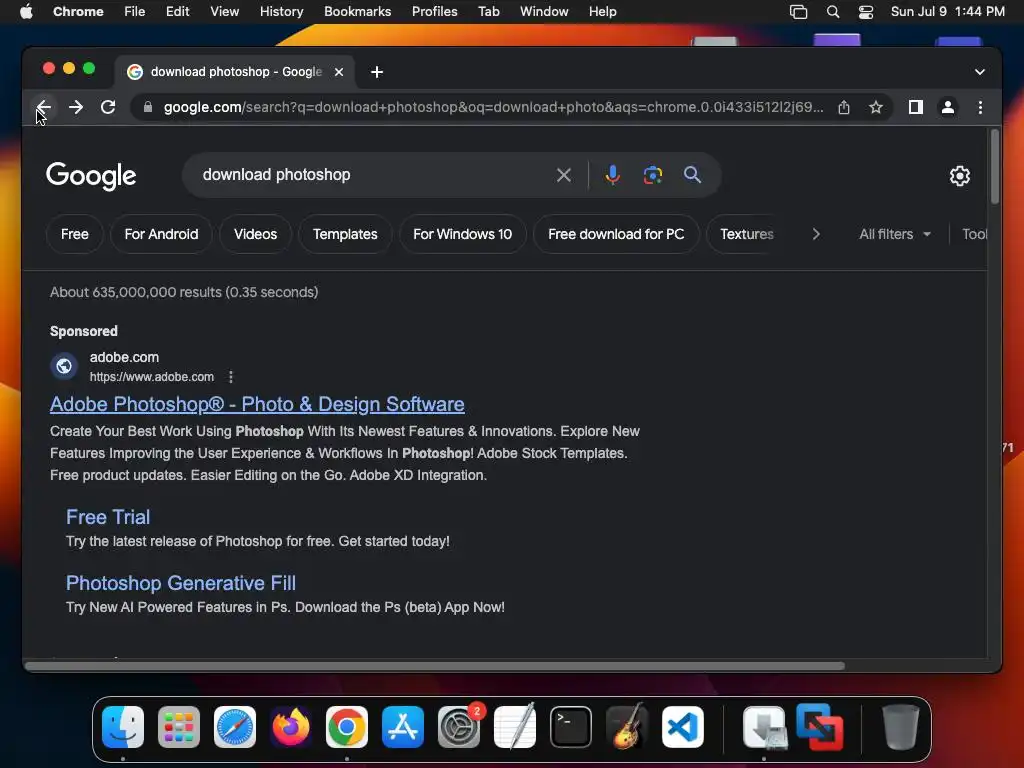1024x768 pixels.
Task: Apply the For Android filter chip
Action: click(161, 234)
